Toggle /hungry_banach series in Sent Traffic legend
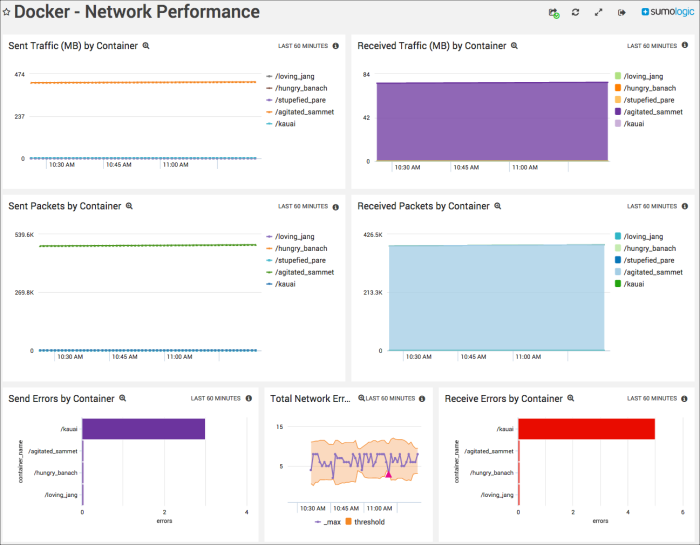This screenshot has height=545, width=700. tap(300, 88)
